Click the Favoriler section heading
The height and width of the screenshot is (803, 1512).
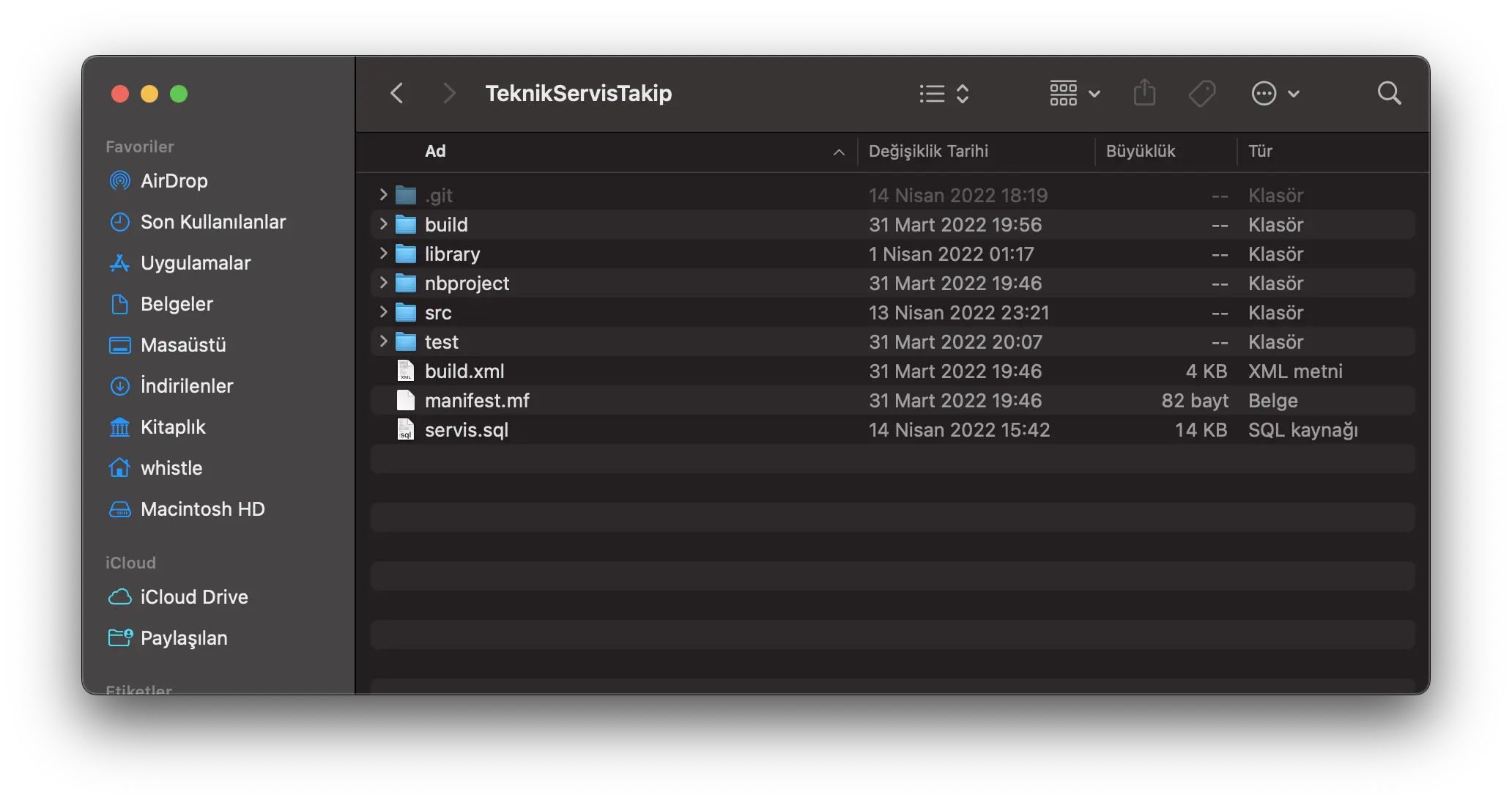140,147
